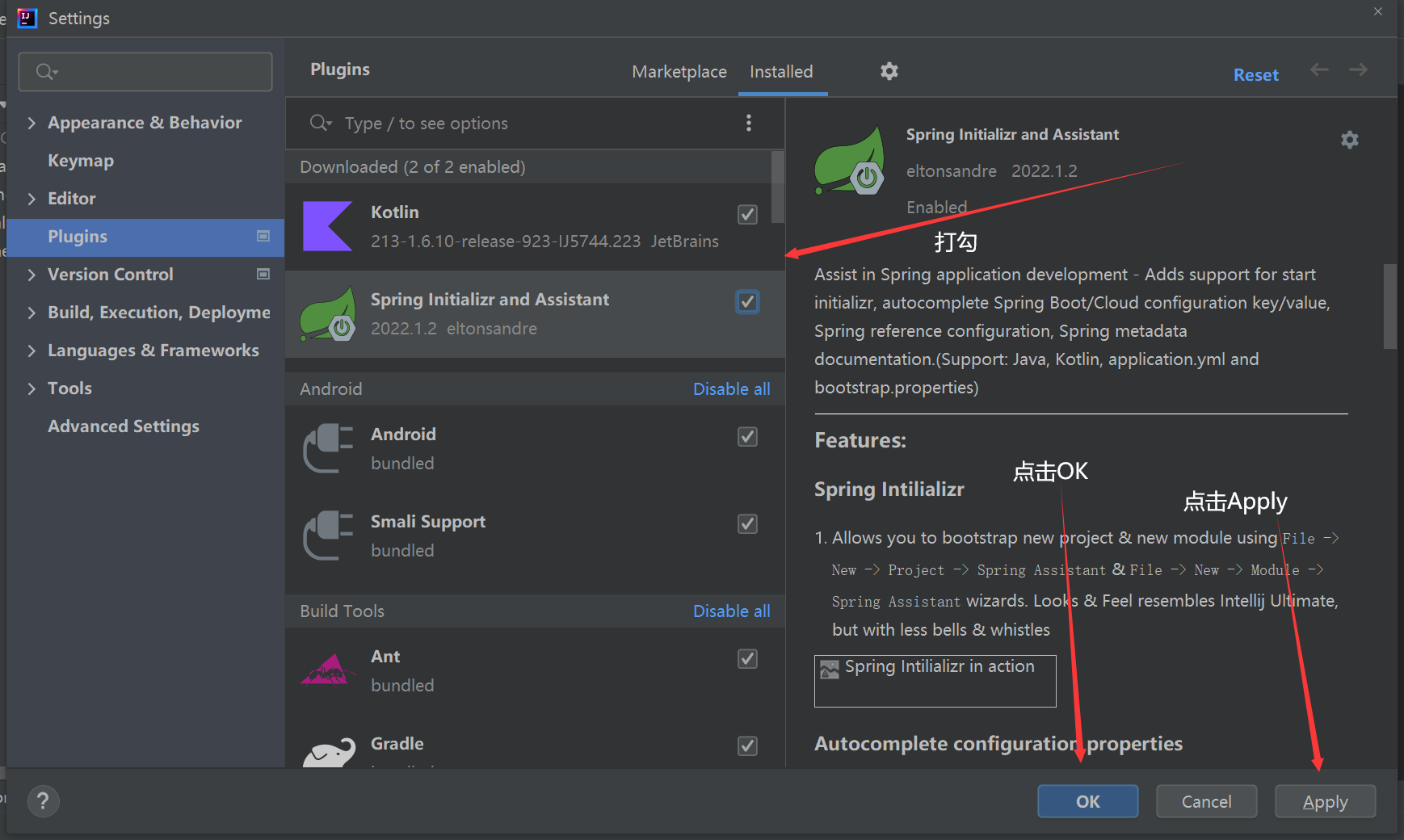Select Keymap in settings tree
Screen dimensions: 1404x840
[81, 161]
